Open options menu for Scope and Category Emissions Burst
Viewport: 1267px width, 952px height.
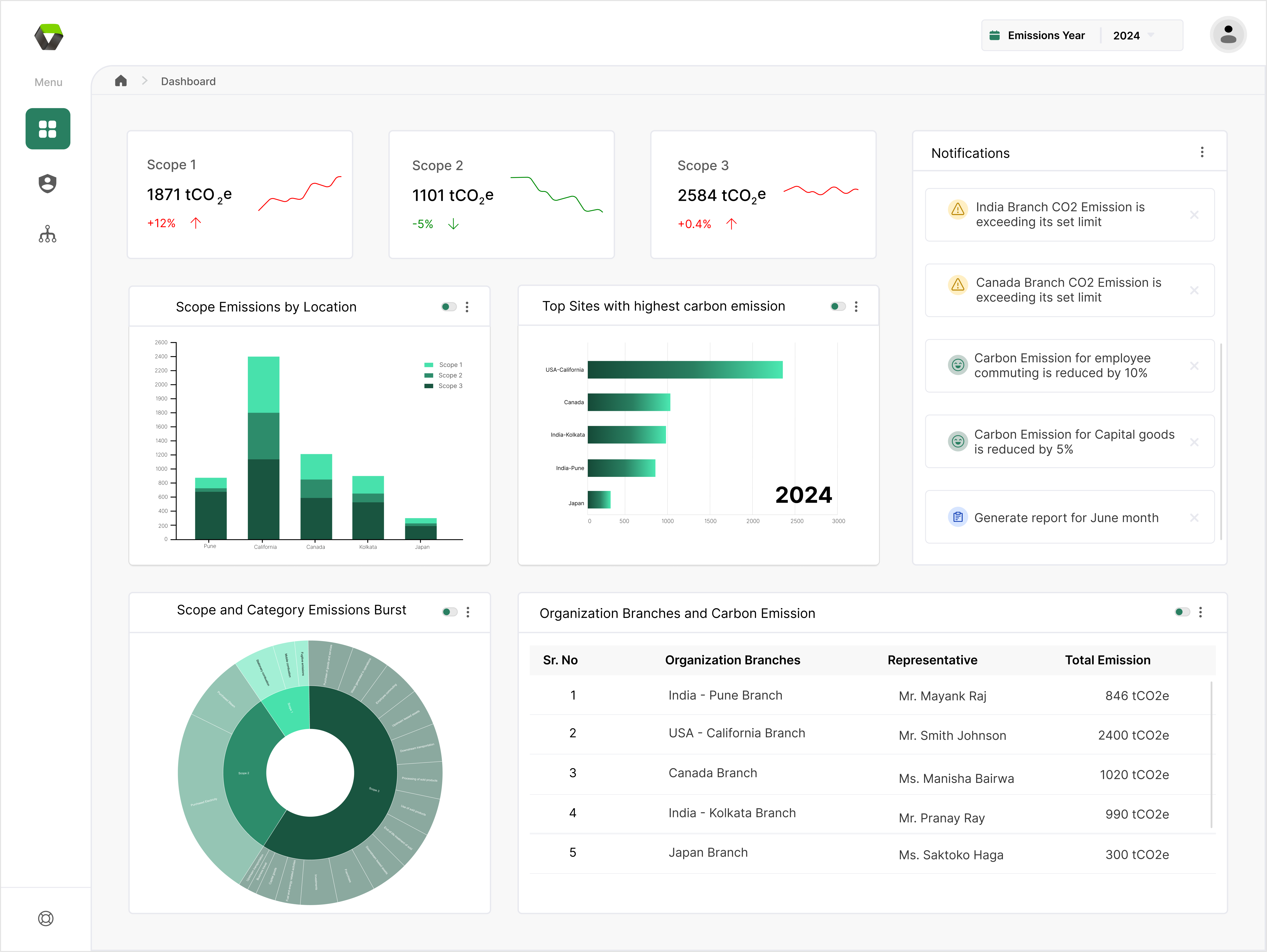468,611
